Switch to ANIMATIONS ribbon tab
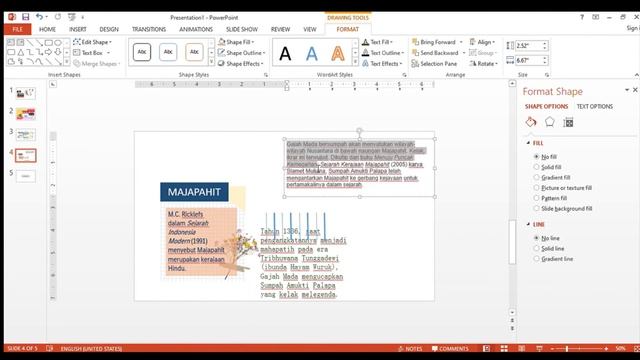Image resolution: width=640 pixels, height=360 pixels. tap(196, 29)
